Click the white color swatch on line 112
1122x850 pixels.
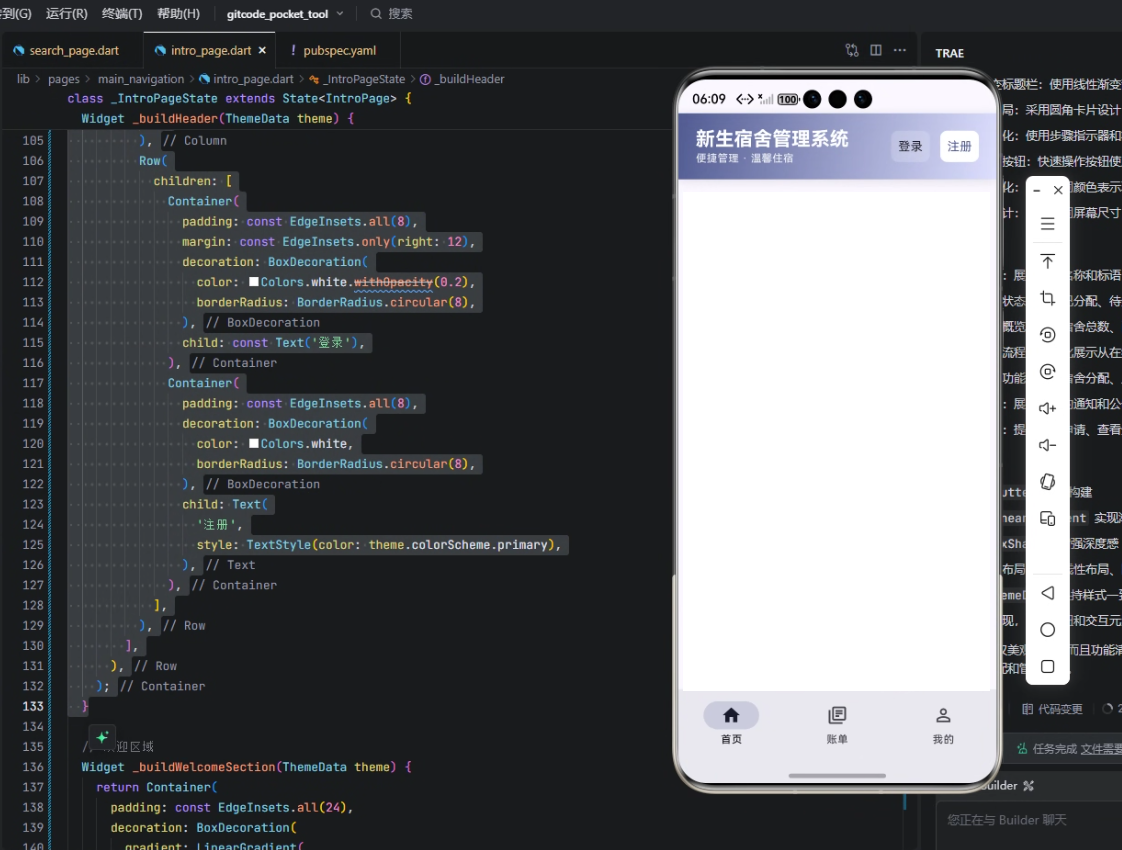253,282
